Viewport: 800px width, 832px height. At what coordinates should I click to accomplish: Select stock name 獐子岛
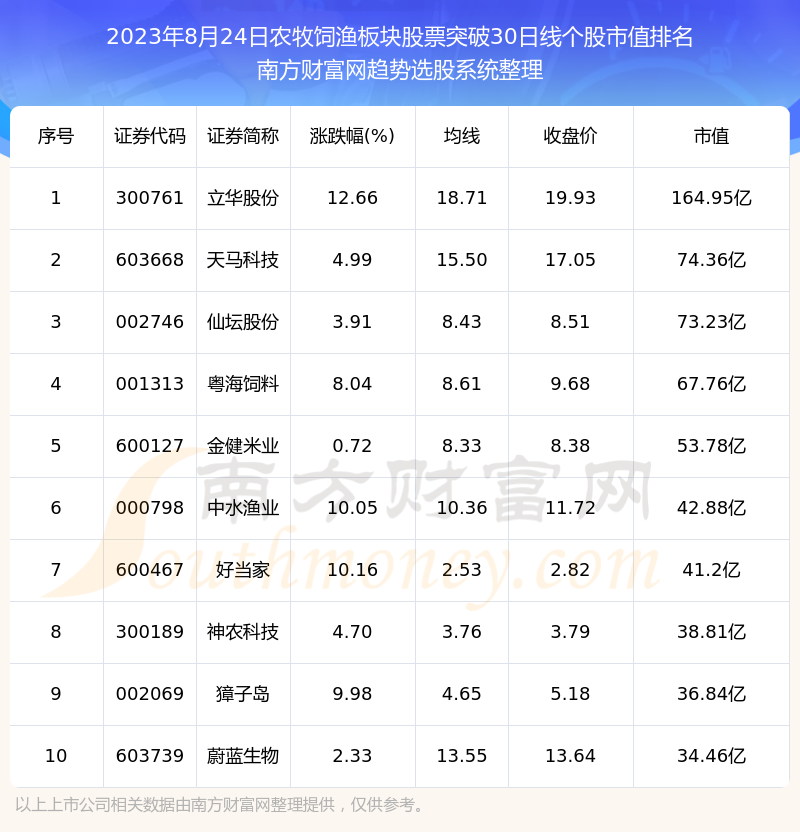[243, 694]
